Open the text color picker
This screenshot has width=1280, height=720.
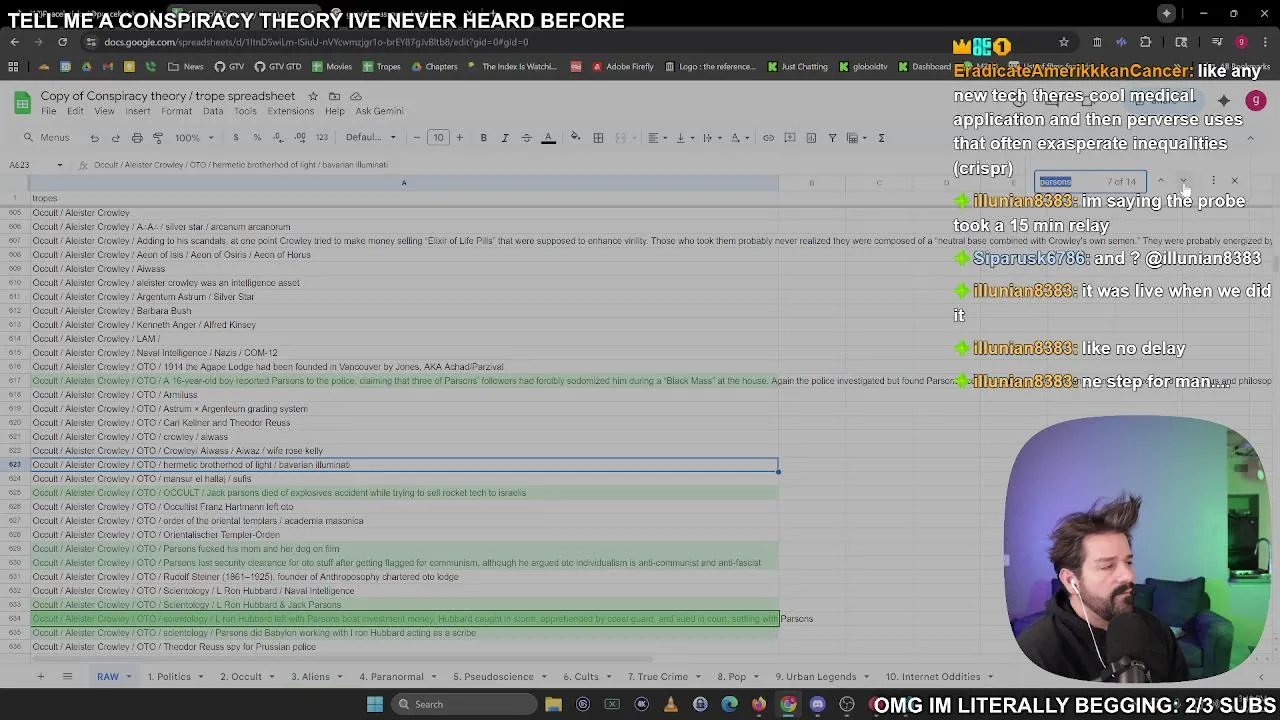tap(548, 138)
